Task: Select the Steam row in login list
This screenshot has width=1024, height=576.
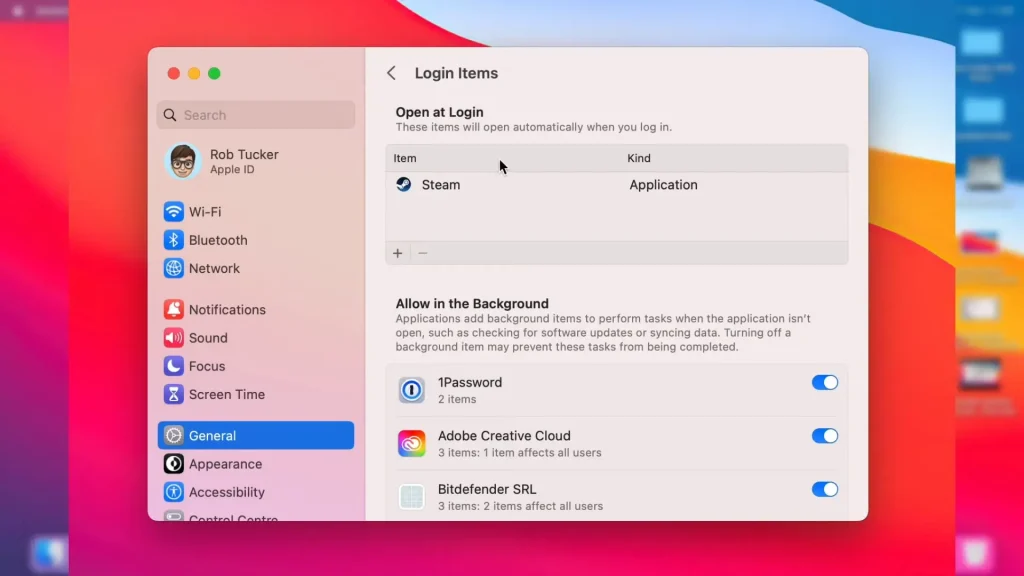Action: point(616,185)
